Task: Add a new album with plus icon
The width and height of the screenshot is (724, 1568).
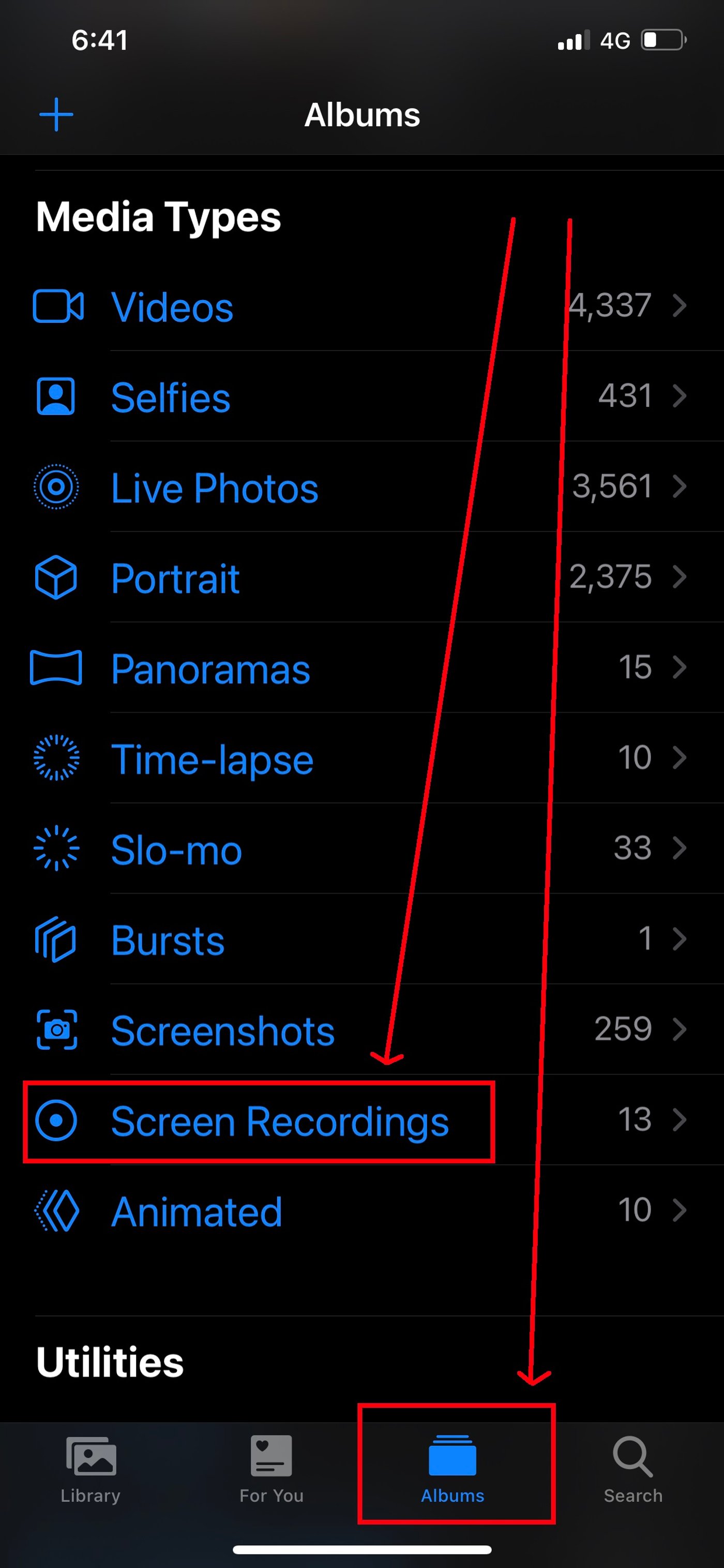Action: coord(56,114)
